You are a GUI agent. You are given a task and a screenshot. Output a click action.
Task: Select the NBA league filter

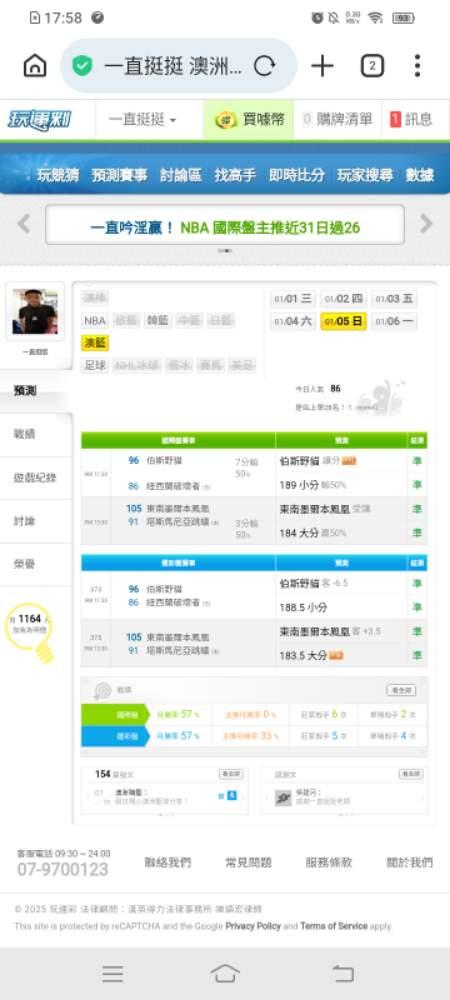[95, 321]
